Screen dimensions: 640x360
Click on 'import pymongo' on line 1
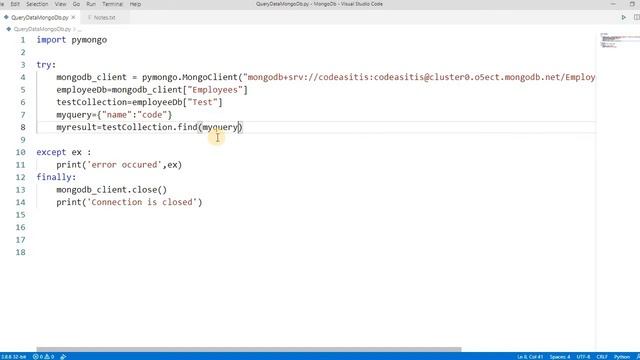pos(72,40)
